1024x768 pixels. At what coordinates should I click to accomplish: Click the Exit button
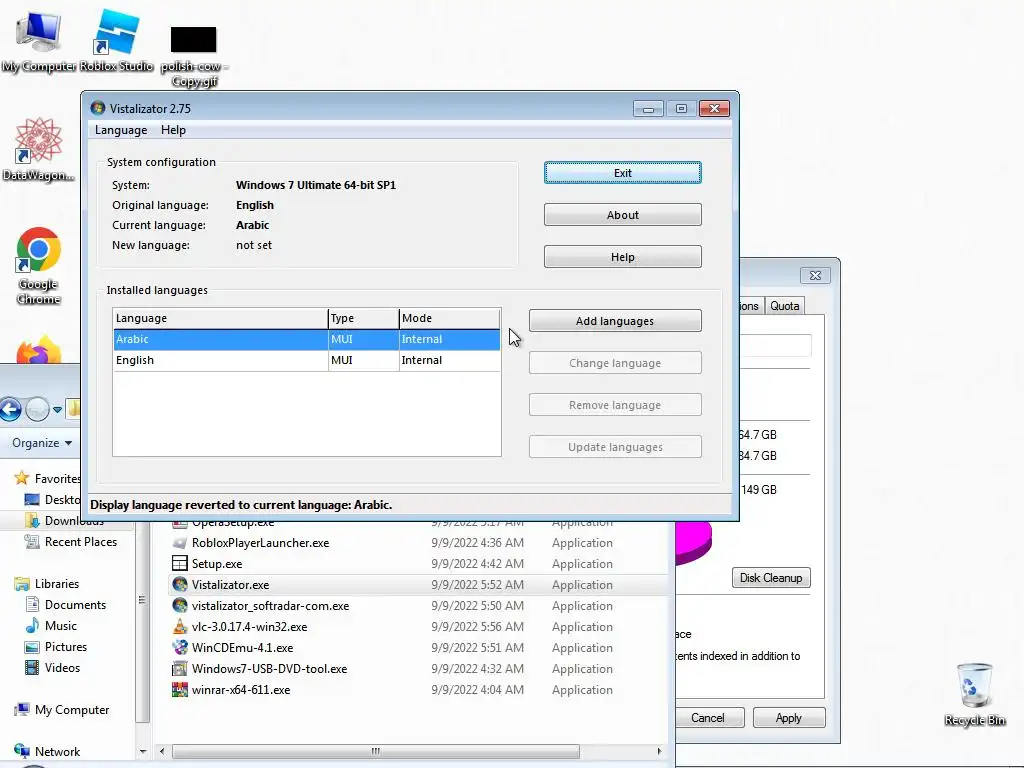point(622,173)
